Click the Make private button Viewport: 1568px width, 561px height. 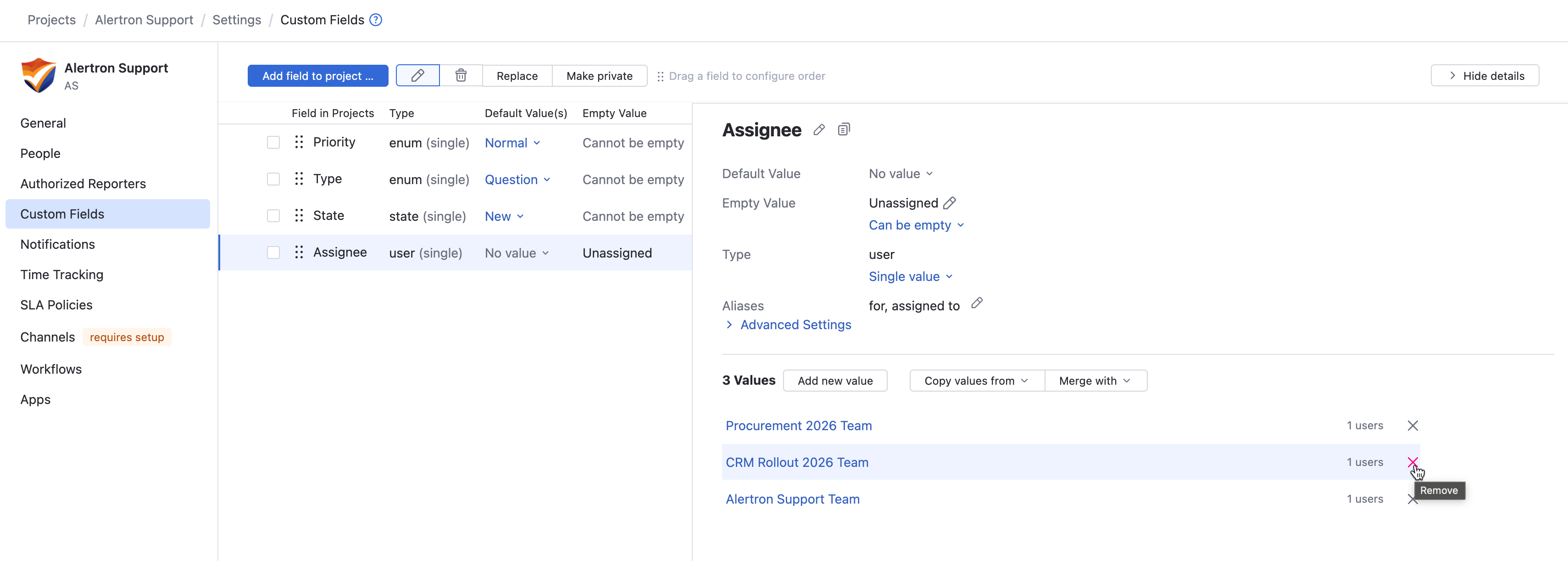click(x=599, y=76)
